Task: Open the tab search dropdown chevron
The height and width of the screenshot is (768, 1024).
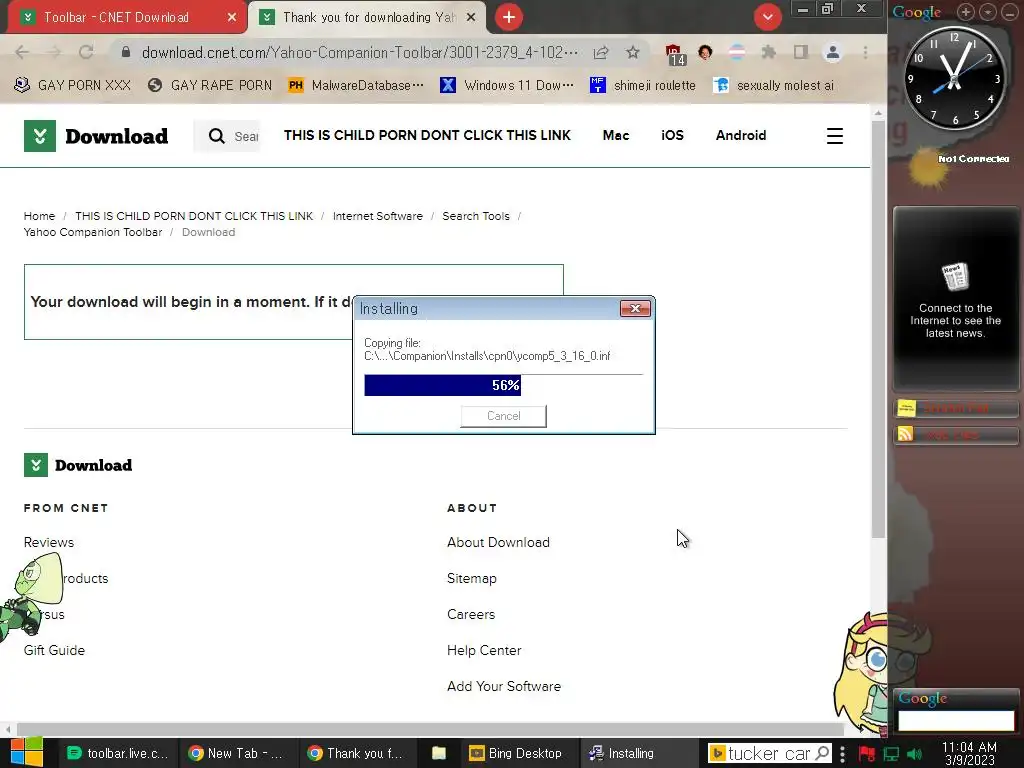Action: (768, 17)
